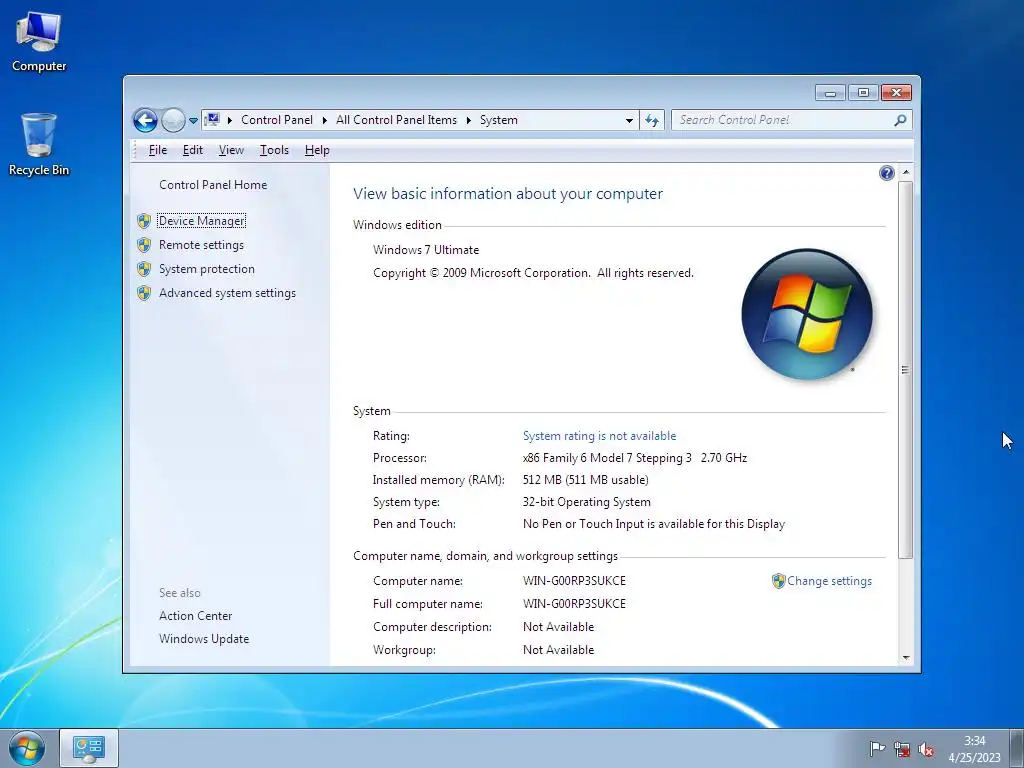Click the vertical scrollbar thumb
Image resolution: width=1024 pixels, height=768 pixels.
[905, 370]
